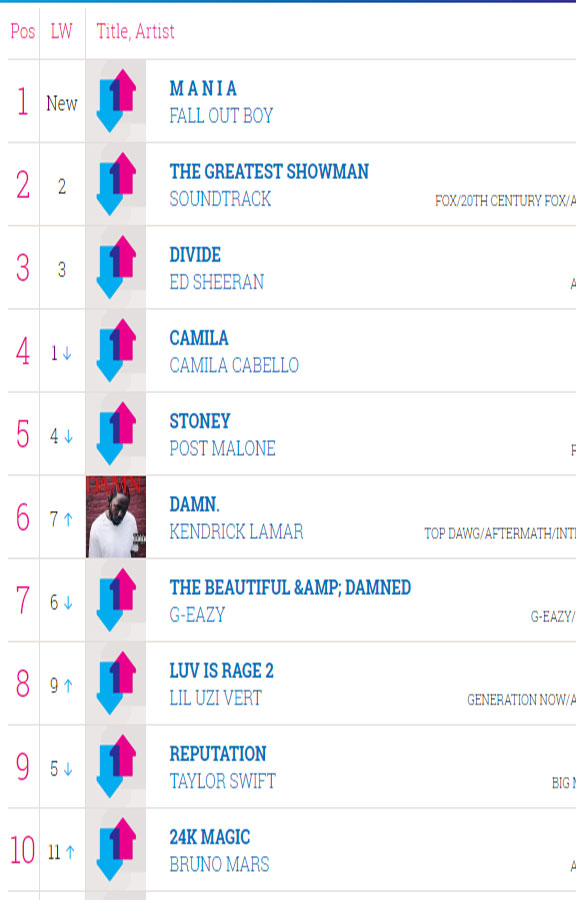Select the Luv Is Rage 2 placeholder icon
Image resolution: width=576 pixels, height=900 pixels.
tap(116, 683)
